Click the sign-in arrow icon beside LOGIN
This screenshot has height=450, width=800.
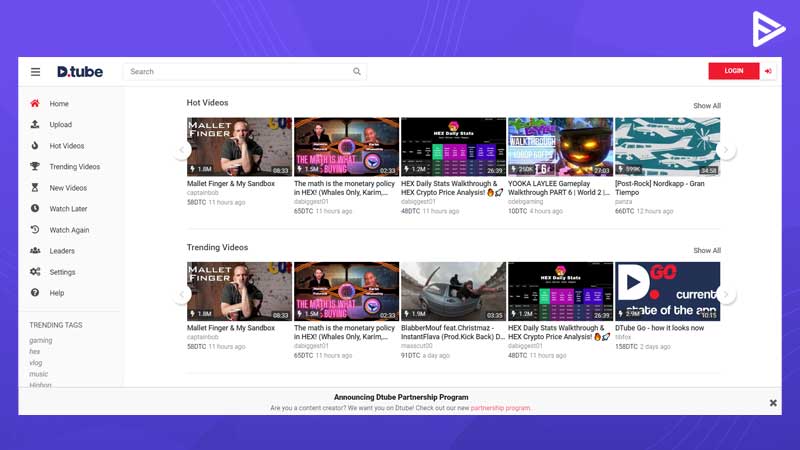(768, 71)
